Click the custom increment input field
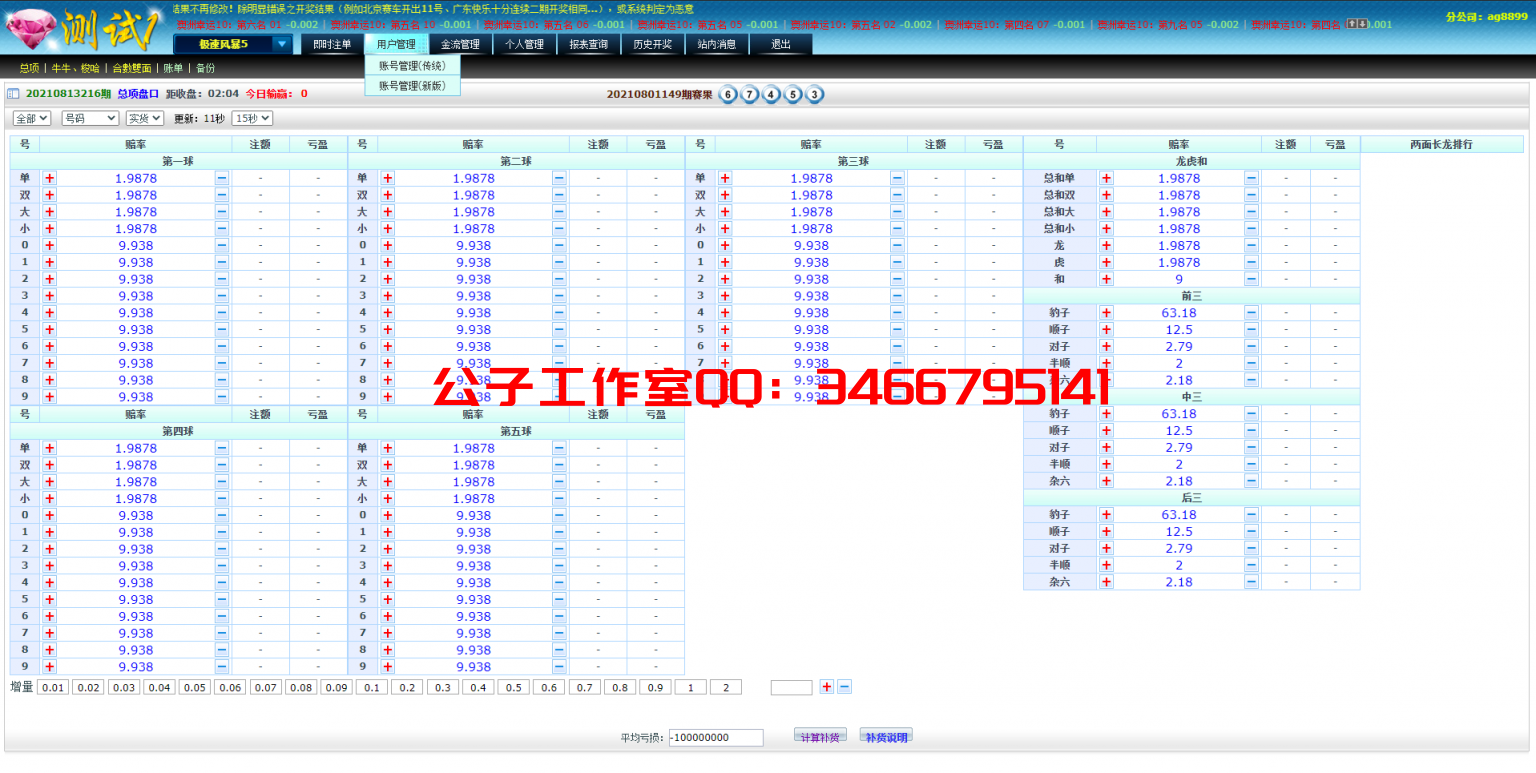1536x773 pixels. 792,687
